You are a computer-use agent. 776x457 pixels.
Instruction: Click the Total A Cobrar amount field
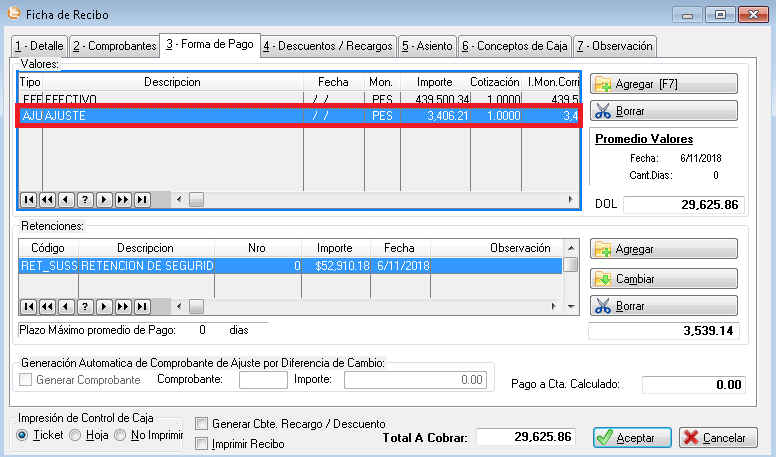click(526, 437)
